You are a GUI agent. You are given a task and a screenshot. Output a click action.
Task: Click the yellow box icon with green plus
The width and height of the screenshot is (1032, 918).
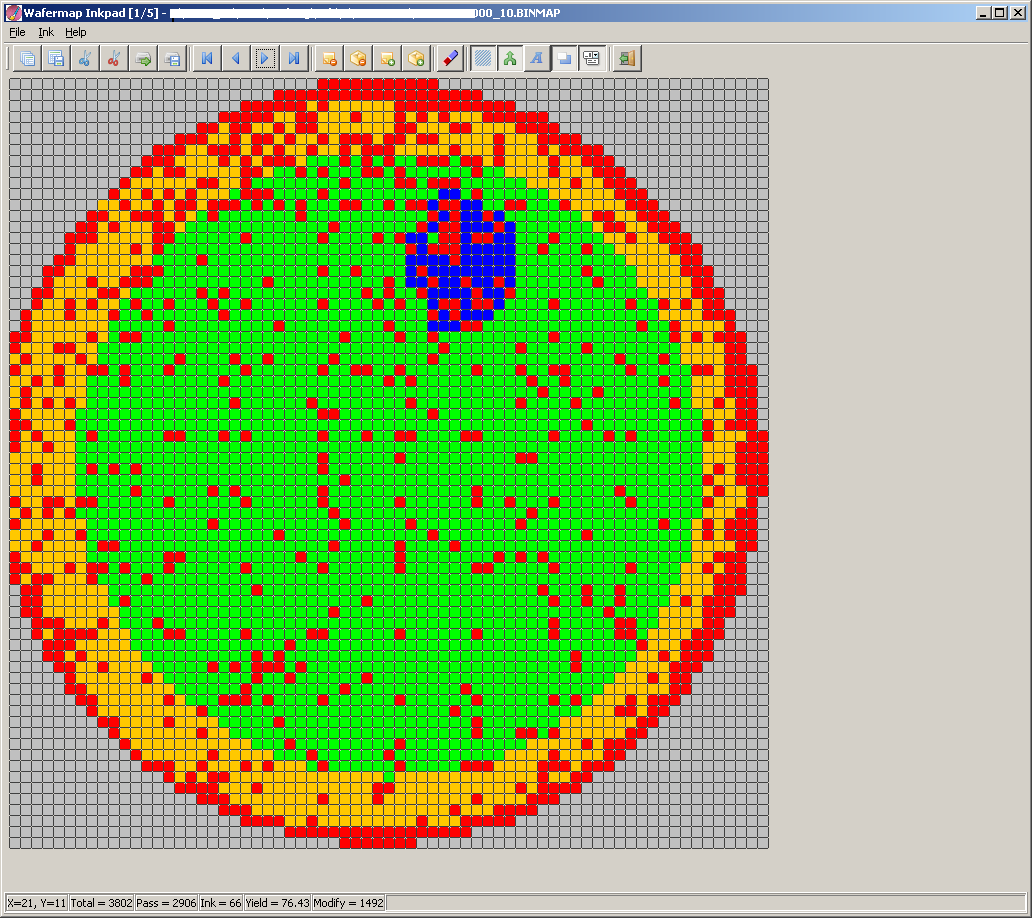pyautogui.click(x=386, y=58)
